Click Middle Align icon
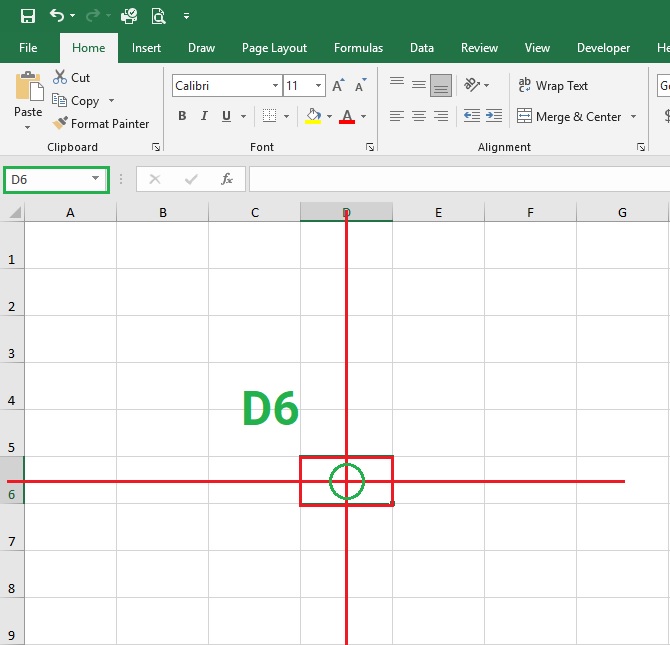This screenshot has height=645, width=670. [x=419, y=85]
